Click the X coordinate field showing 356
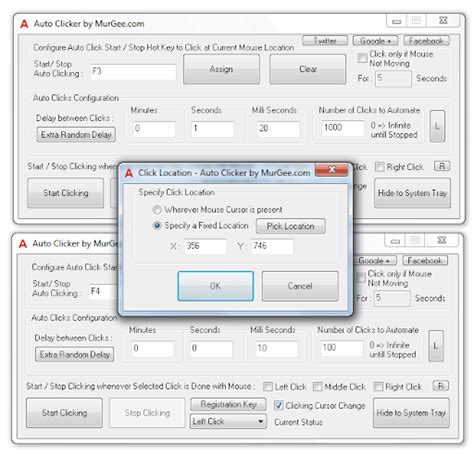The width and height of the screenshot is (474, 454). coord(205,246)
